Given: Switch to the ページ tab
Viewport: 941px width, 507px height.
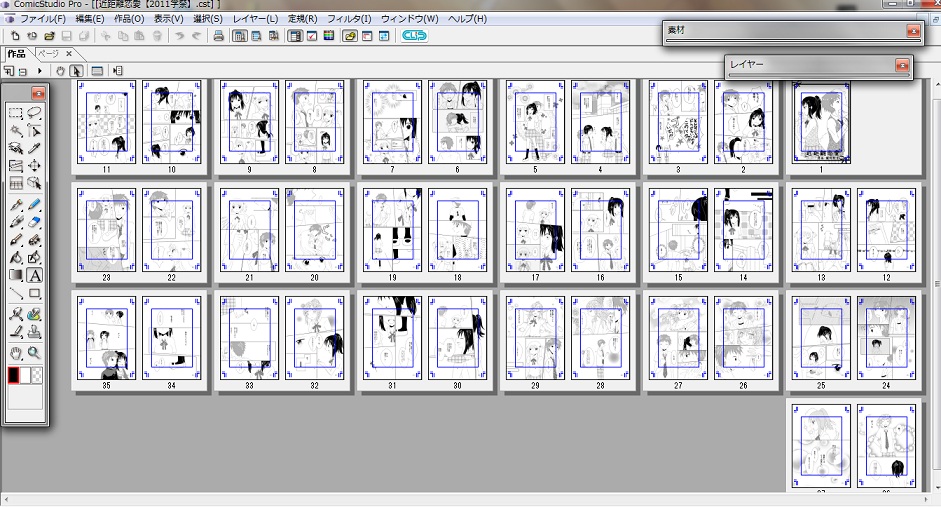Looking at the screenshot, I should click(x=49, y=54).
